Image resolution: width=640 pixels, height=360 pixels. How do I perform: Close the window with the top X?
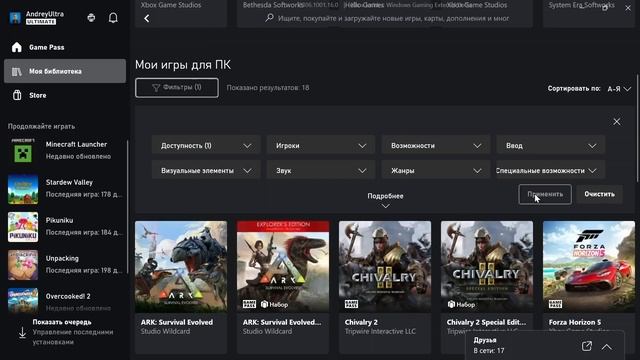click(628, 8)
